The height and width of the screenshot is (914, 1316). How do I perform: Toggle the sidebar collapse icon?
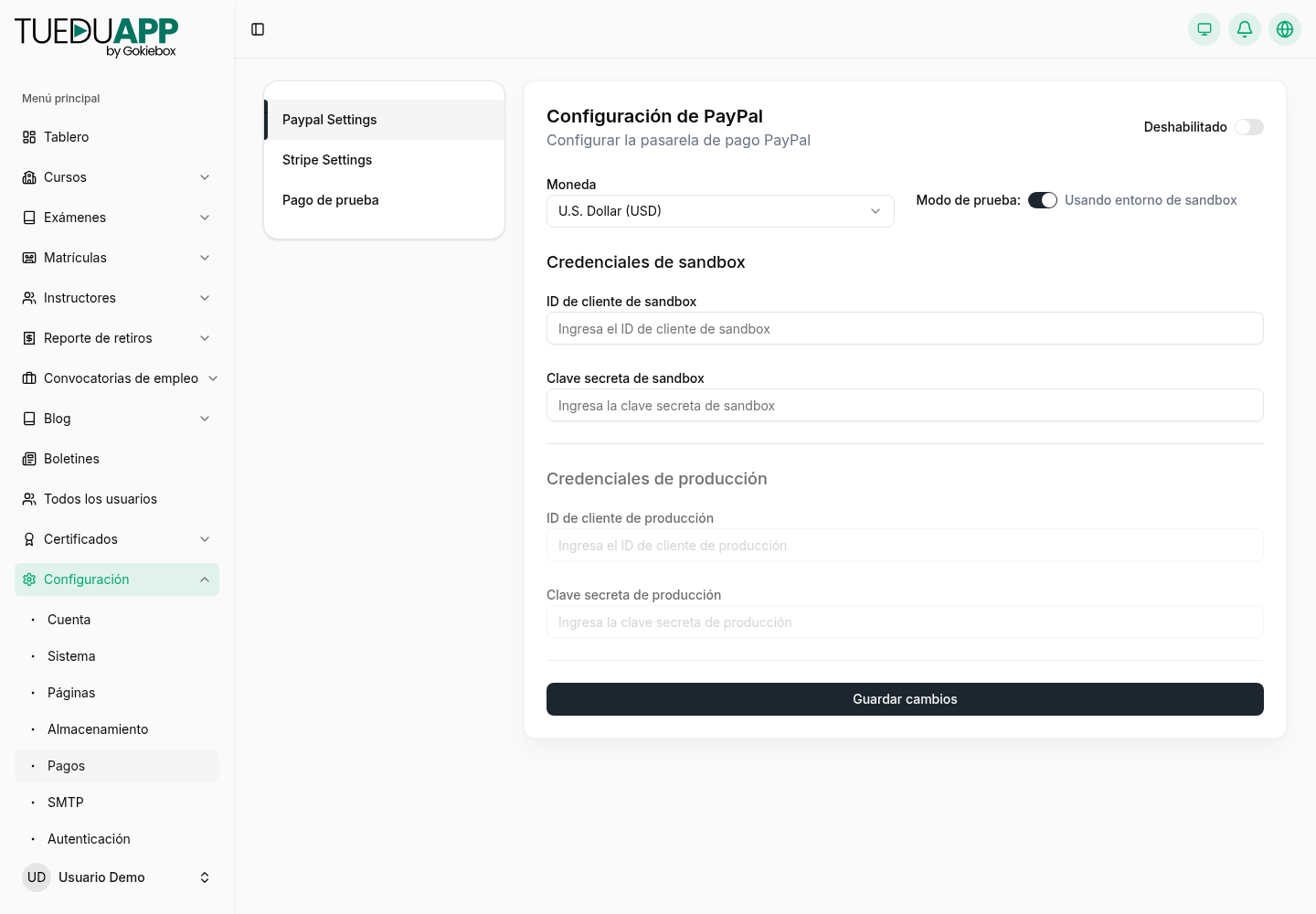click(x=258, y=29)
